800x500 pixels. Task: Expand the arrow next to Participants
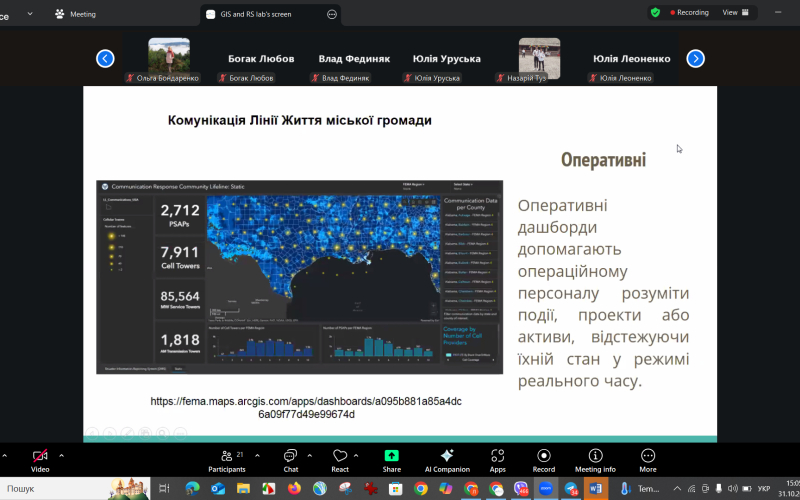click(255, 453)
